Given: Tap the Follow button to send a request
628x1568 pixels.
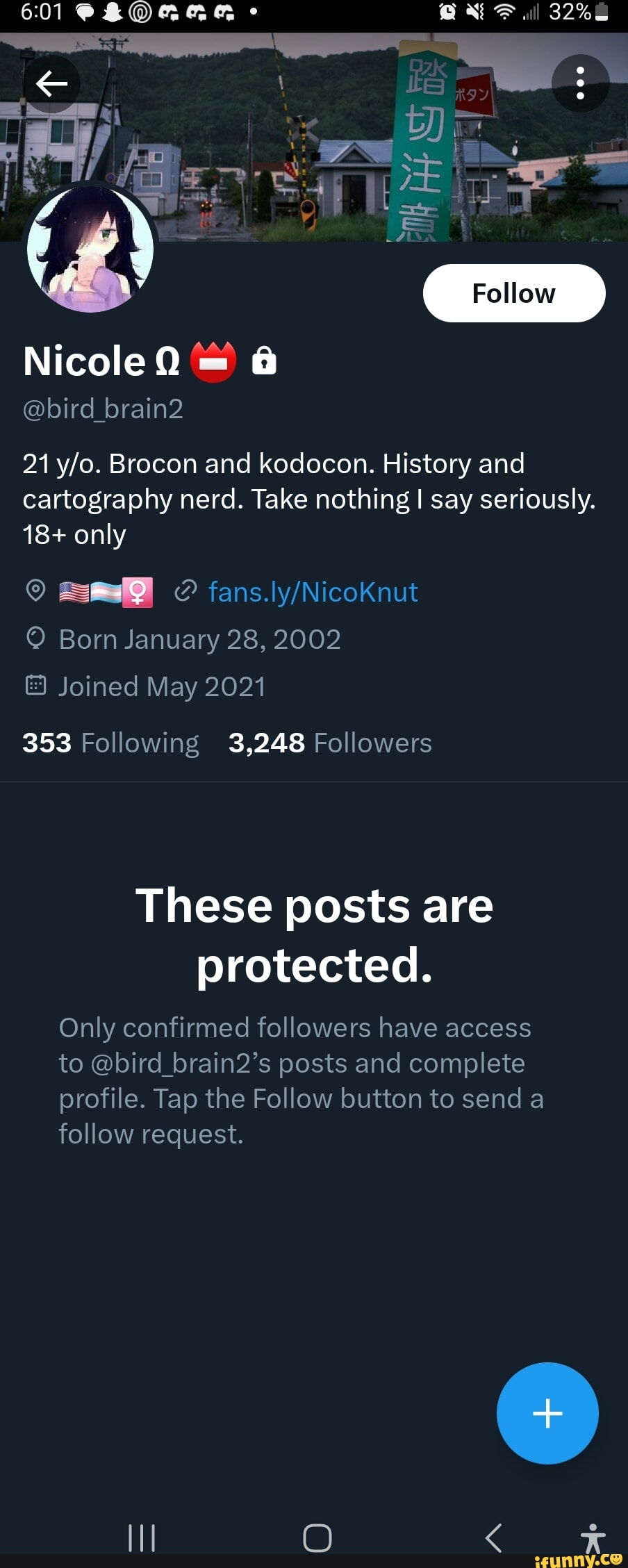Looking at the screenshot, I should (514, 293).
